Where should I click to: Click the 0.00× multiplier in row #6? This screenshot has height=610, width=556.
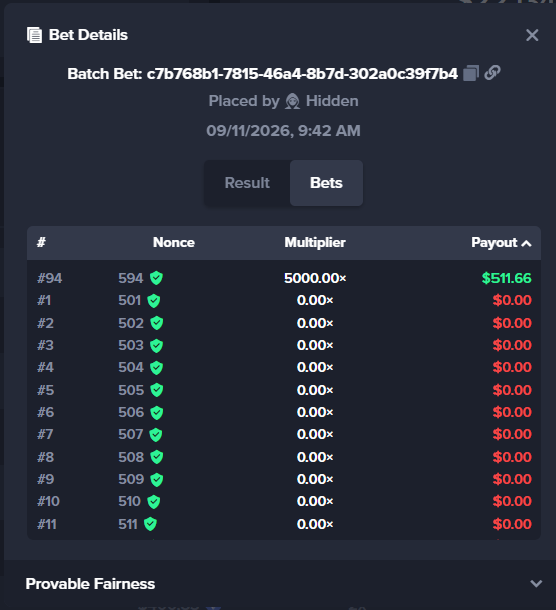click(x=315, y=412)
